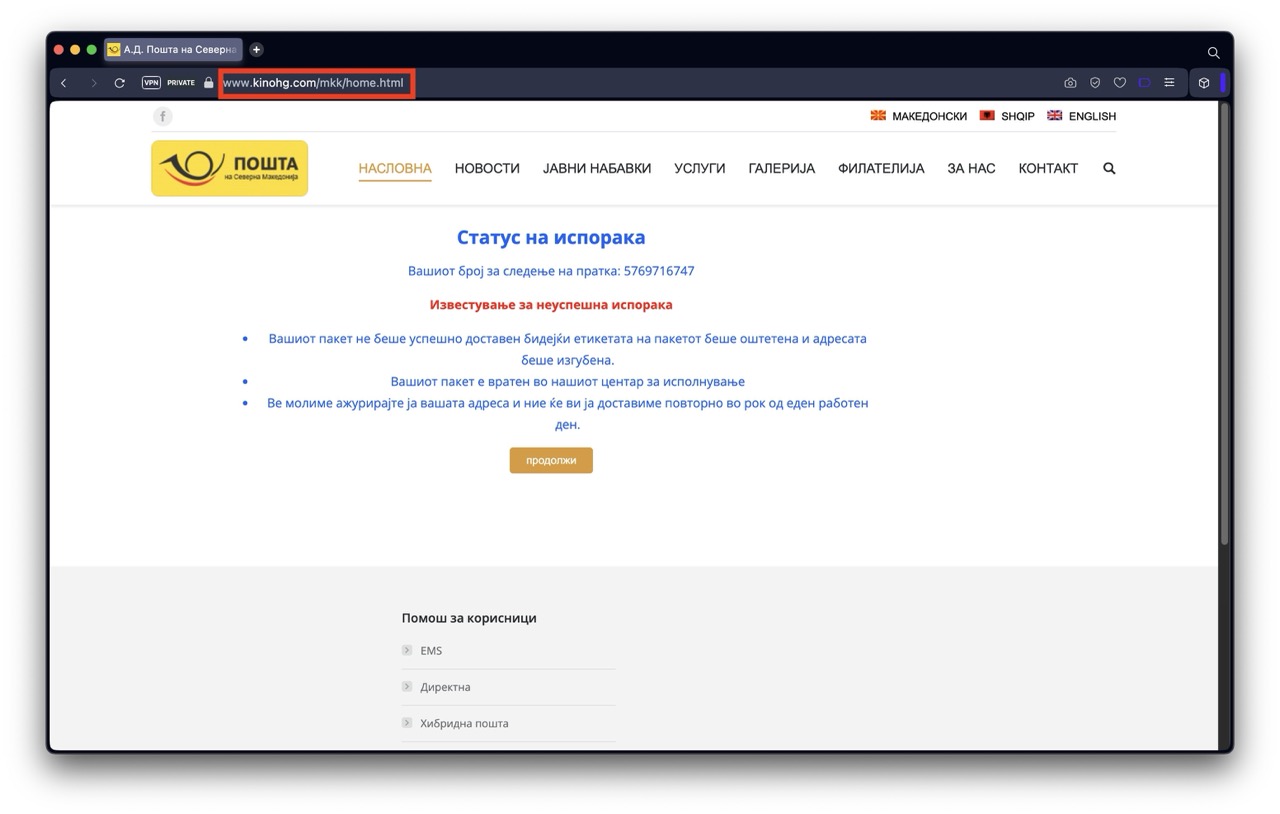This screenshot has width=1280, height=814.
Task: Switch language to SHQIP
Action: pyautogui.click(x=1008, y=116)
